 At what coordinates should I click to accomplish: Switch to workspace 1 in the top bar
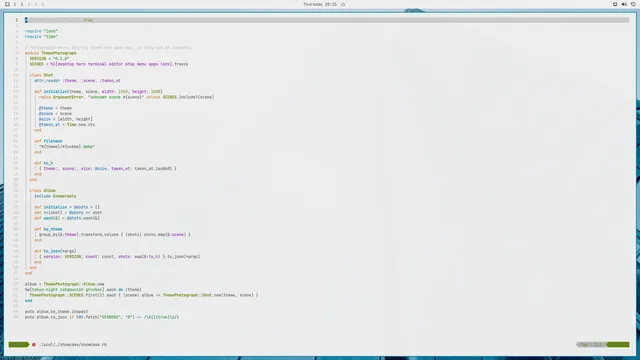(15, 4)
